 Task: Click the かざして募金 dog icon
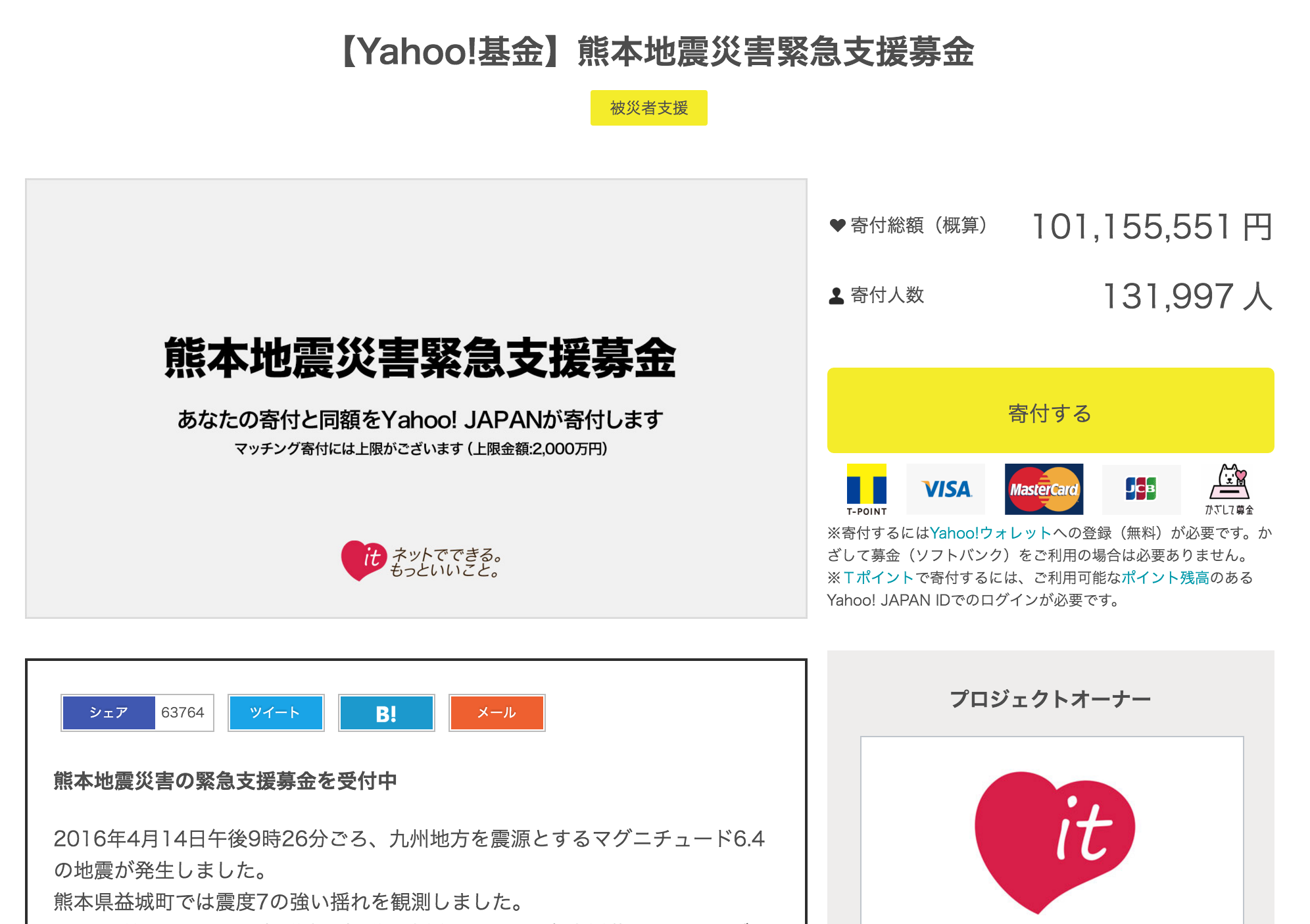(x=1229, y=489)
